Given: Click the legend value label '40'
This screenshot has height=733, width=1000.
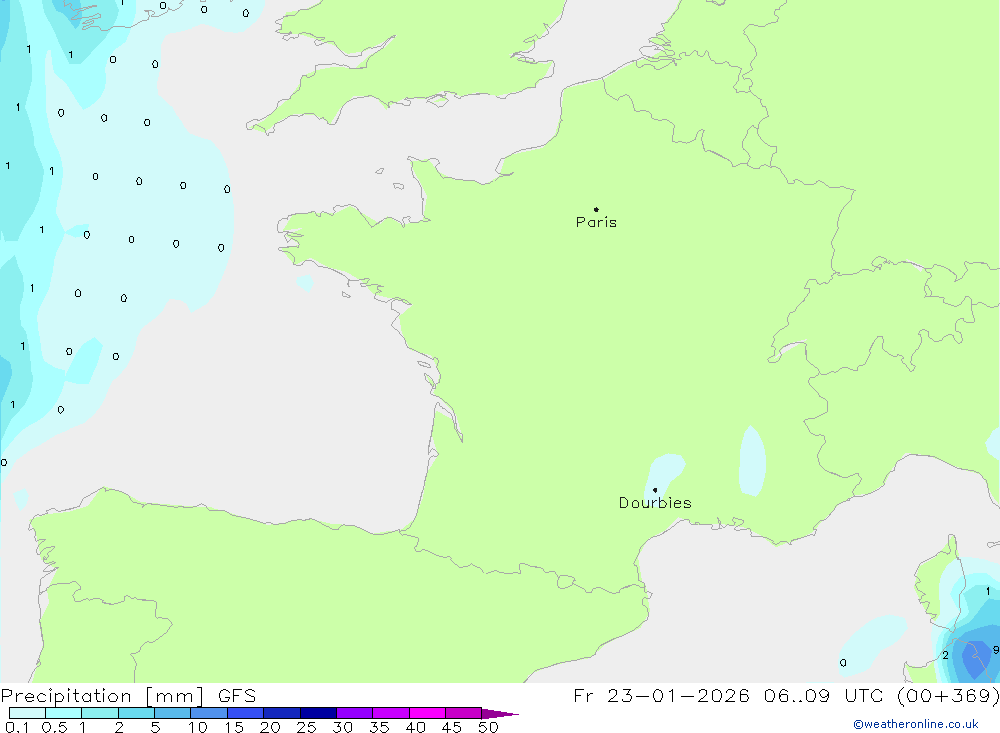Looking at the screenshot, I should (416, 727).
